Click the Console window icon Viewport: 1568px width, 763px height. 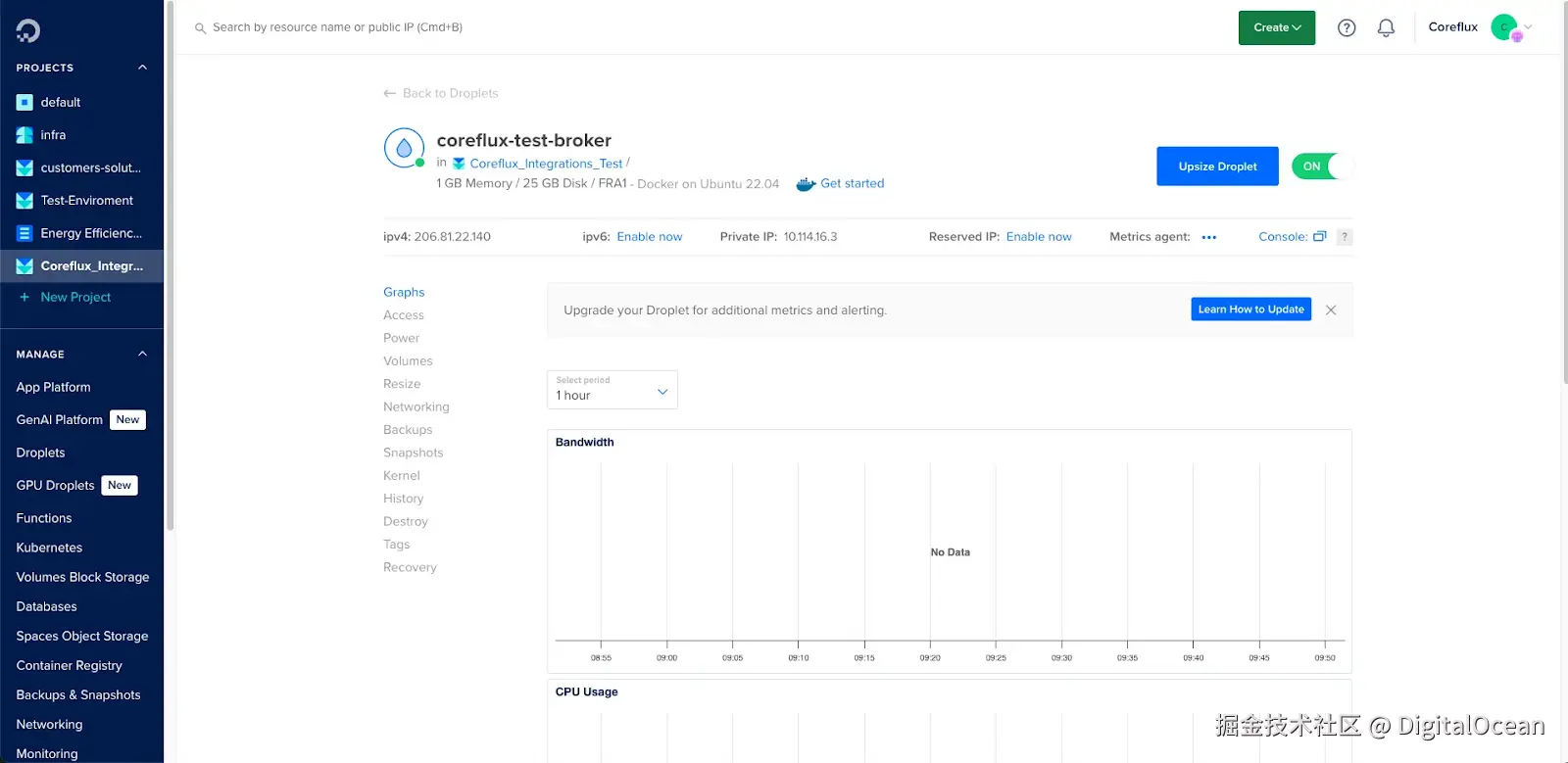[1320, 236]
